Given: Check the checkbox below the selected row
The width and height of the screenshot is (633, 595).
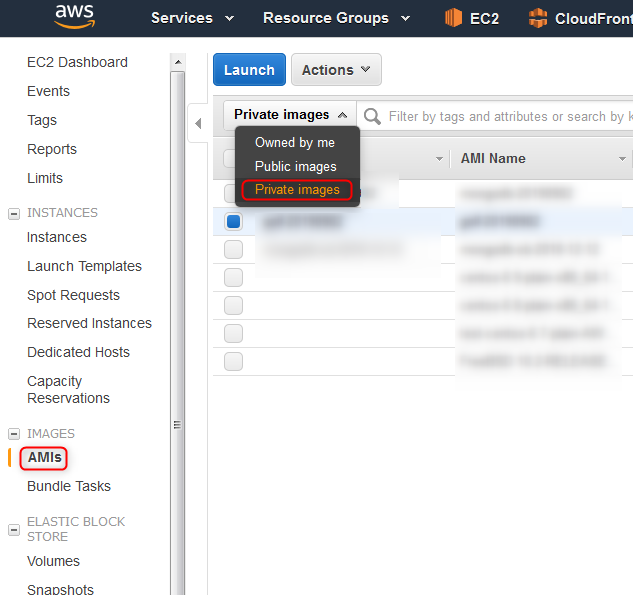Looking at the screenshot, I should pos(233,249).
